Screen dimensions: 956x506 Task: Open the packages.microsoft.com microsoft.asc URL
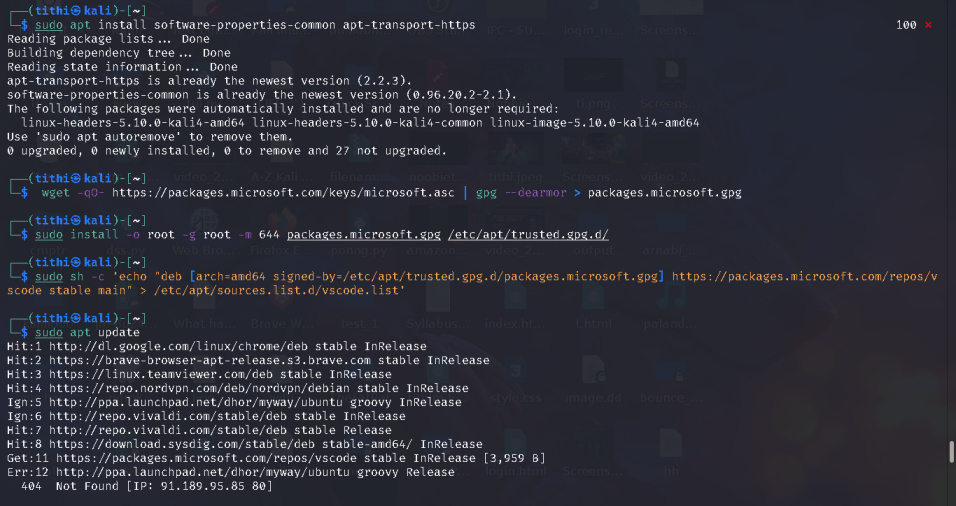point(283,193)
